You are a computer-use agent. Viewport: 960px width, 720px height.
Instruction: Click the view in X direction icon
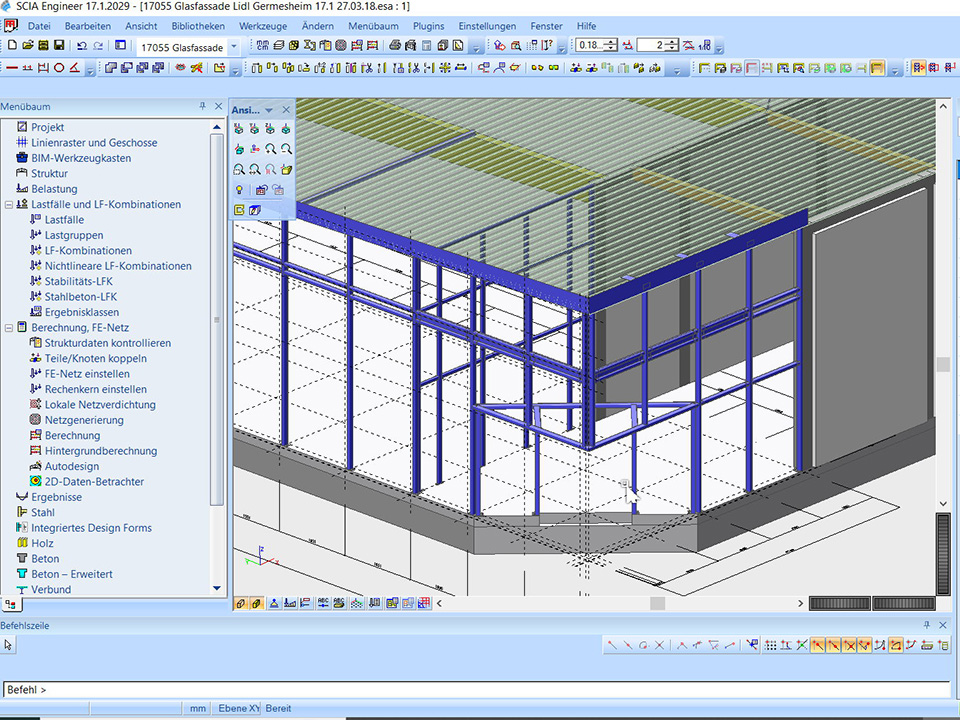tap(240, 129)
